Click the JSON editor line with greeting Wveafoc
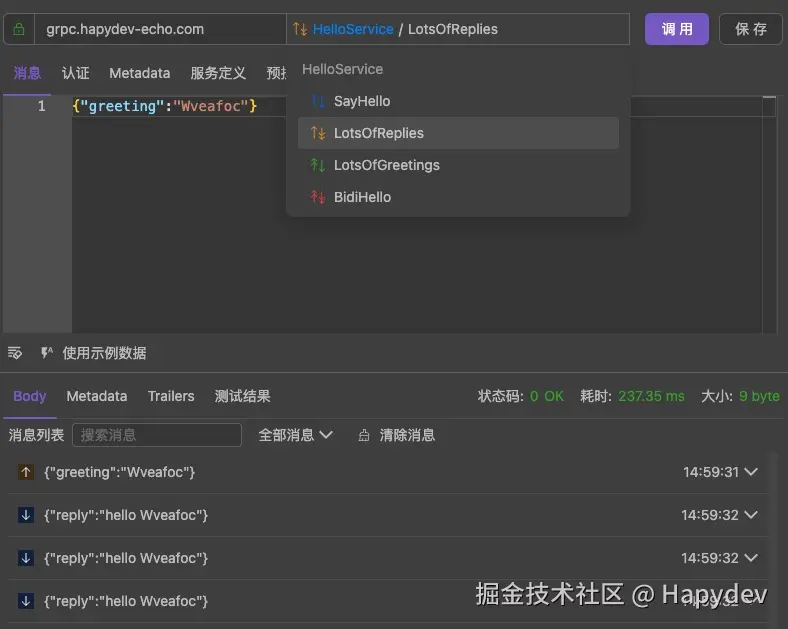Viewport: 788px width, 629px height. [165, 106]
